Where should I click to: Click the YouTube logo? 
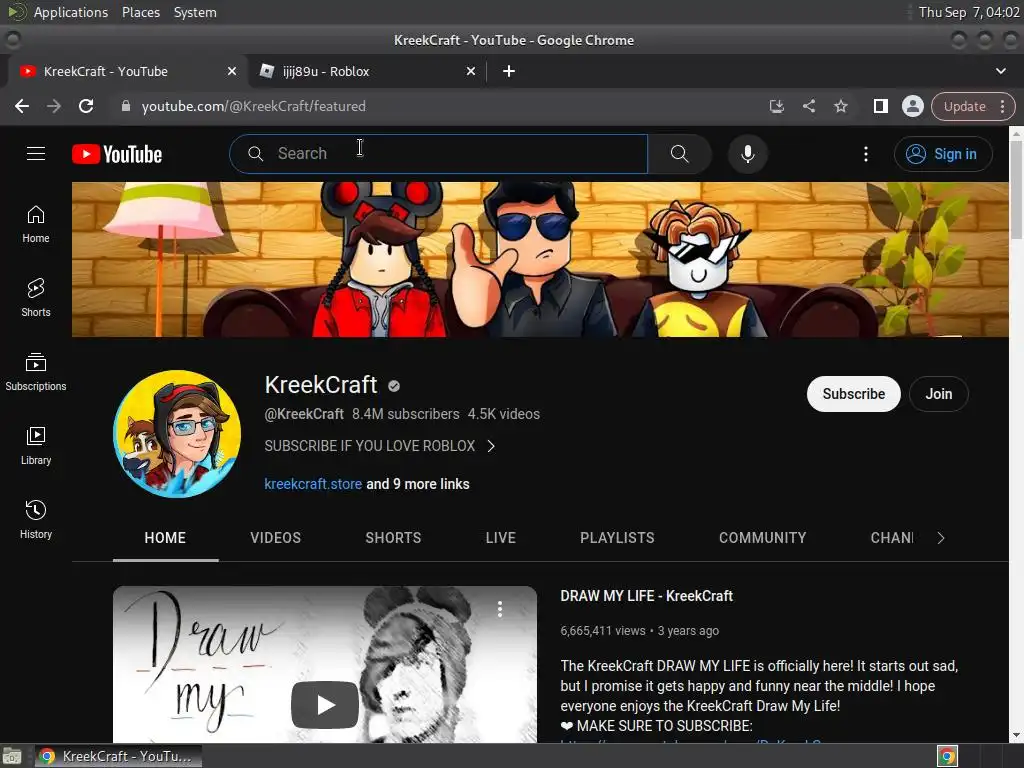click(x=117, y=154)
